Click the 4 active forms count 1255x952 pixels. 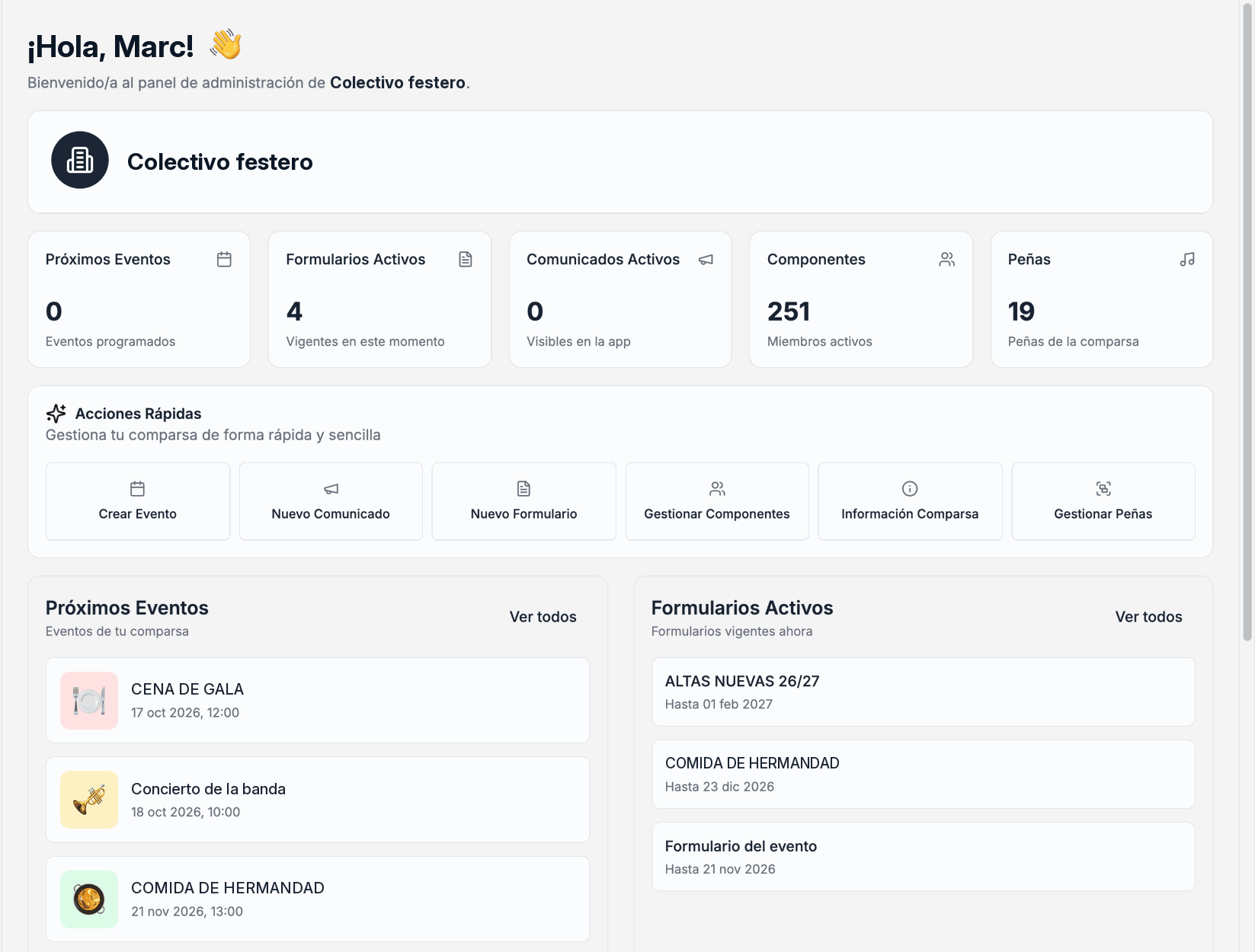tap(294, 311)
